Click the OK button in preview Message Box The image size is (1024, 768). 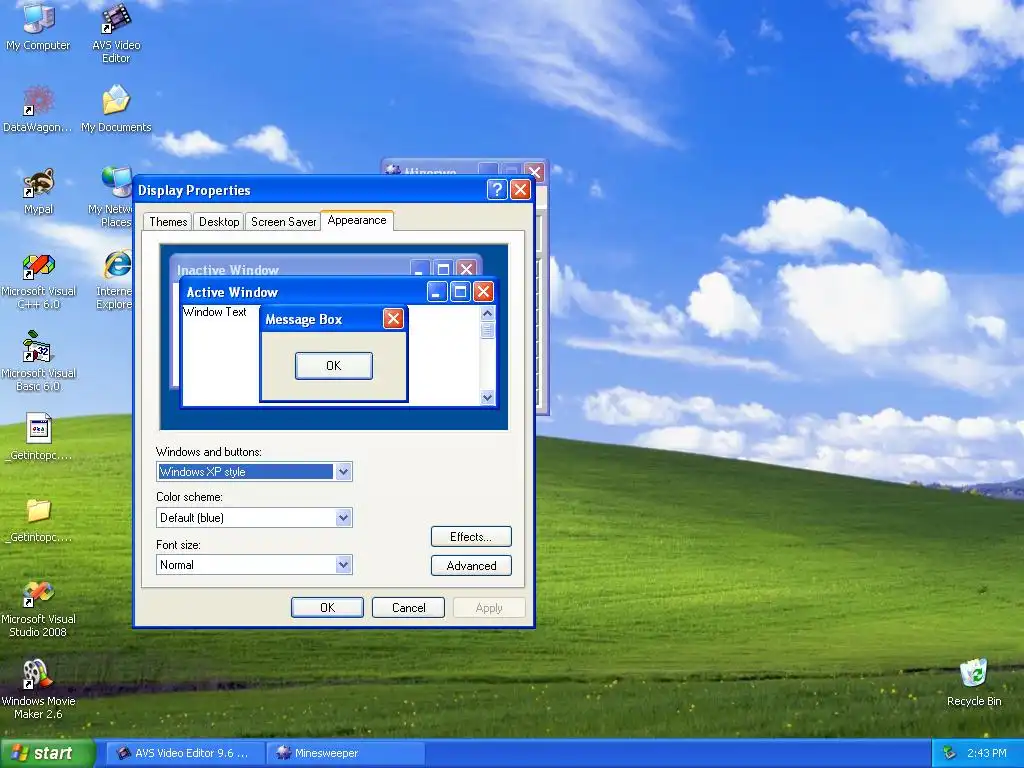[334, 366]
